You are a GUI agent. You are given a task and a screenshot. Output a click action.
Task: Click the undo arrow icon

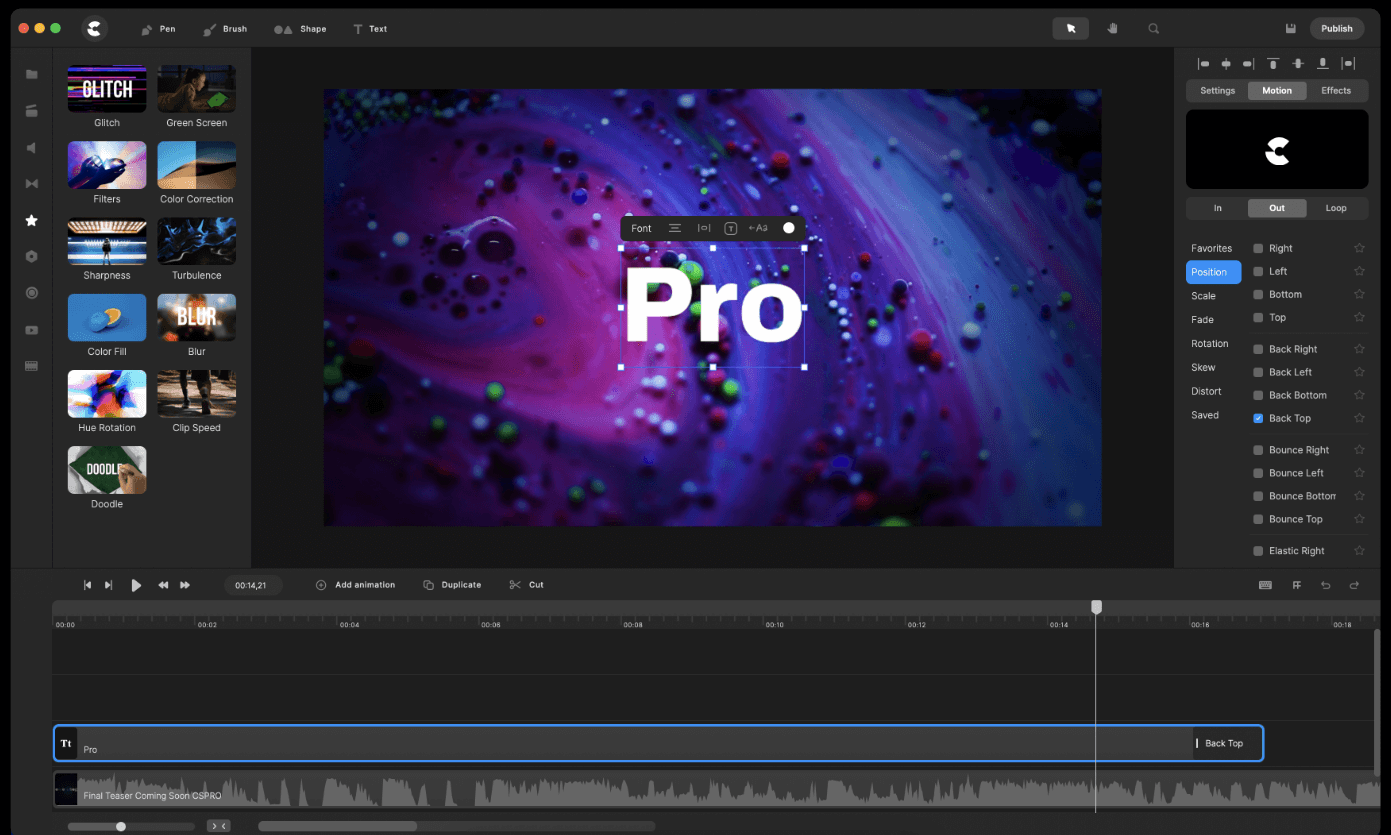[x=1326, y=585]
